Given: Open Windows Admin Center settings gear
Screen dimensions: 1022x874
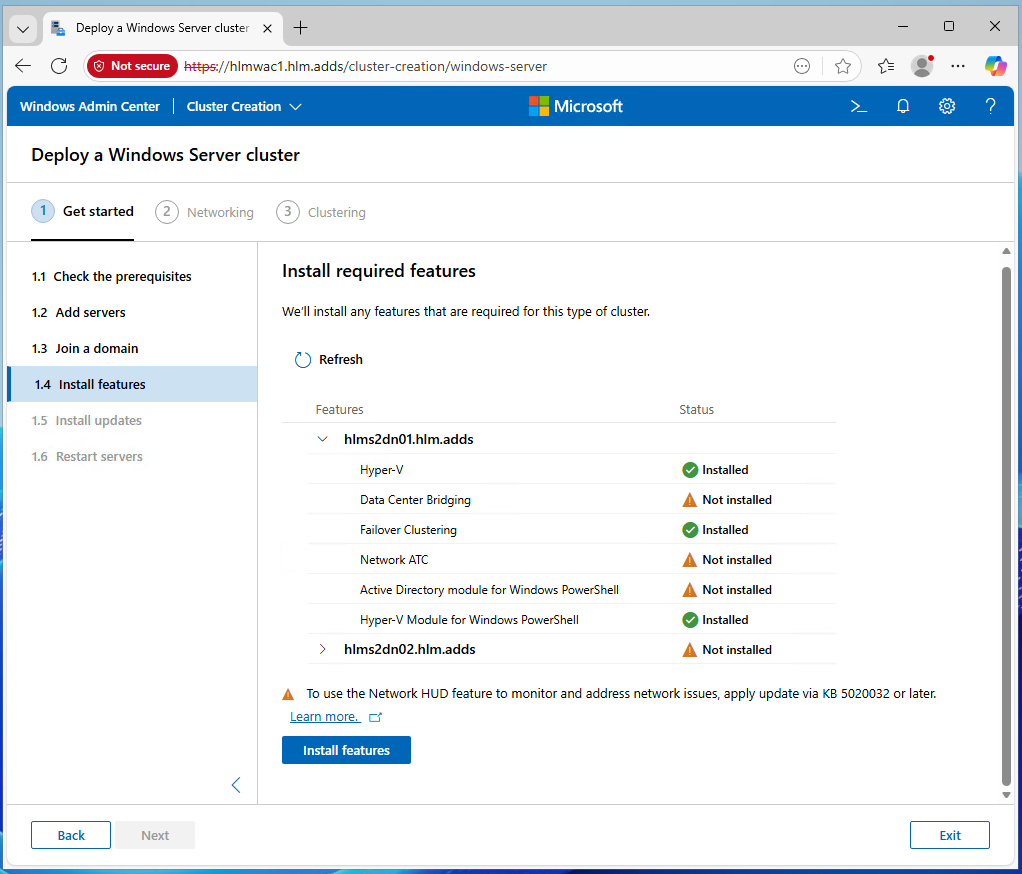Looking at the screenshot, I should pos(947,106).
